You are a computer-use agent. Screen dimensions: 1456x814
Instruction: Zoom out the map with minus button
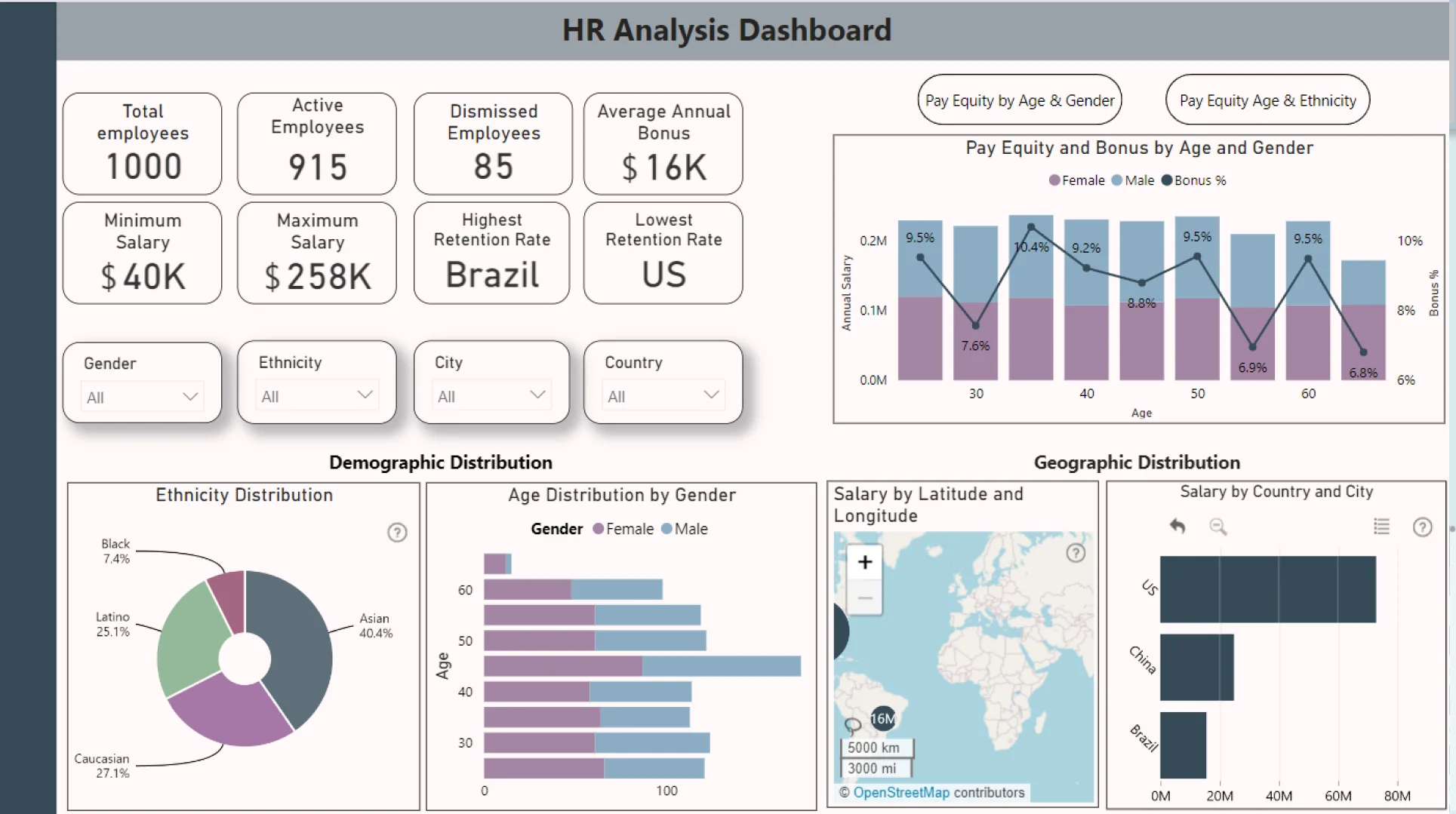865,597
